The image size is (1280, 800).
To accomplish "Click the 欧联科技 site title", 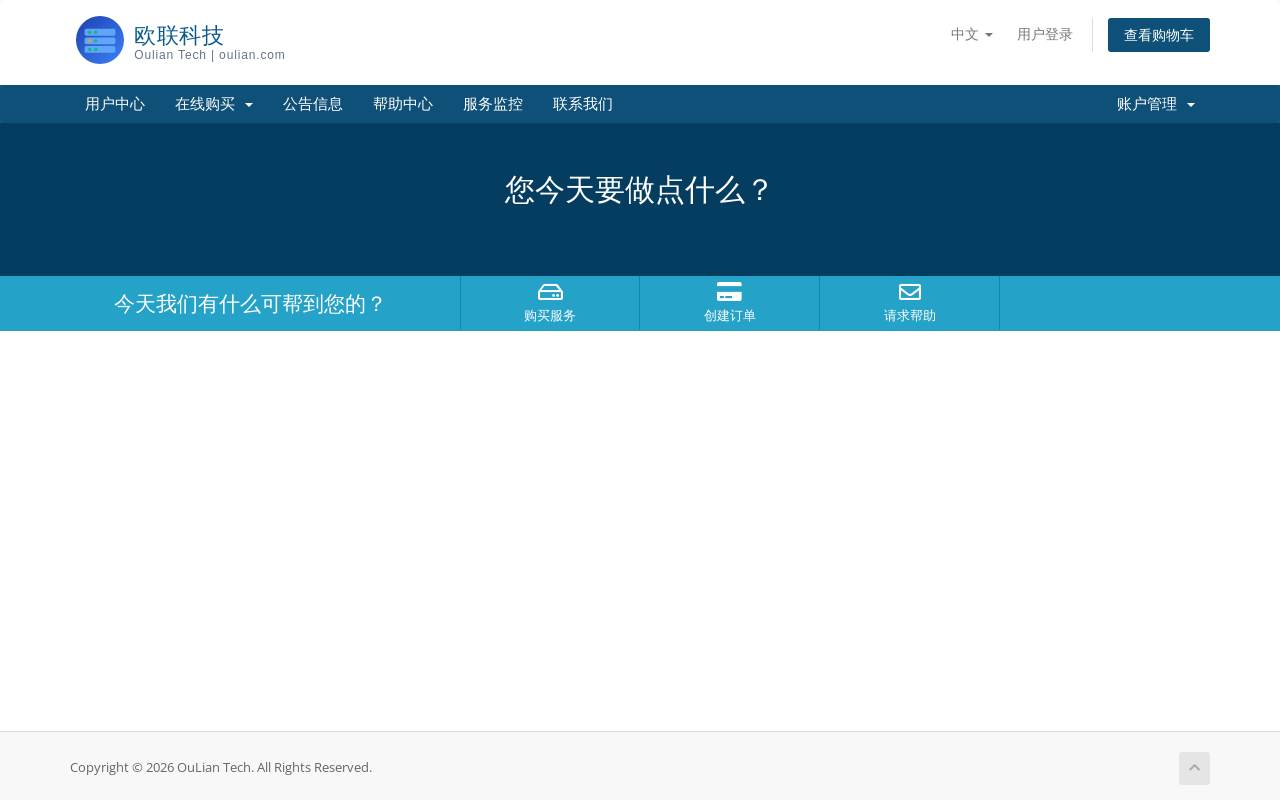I will (179, 35).
